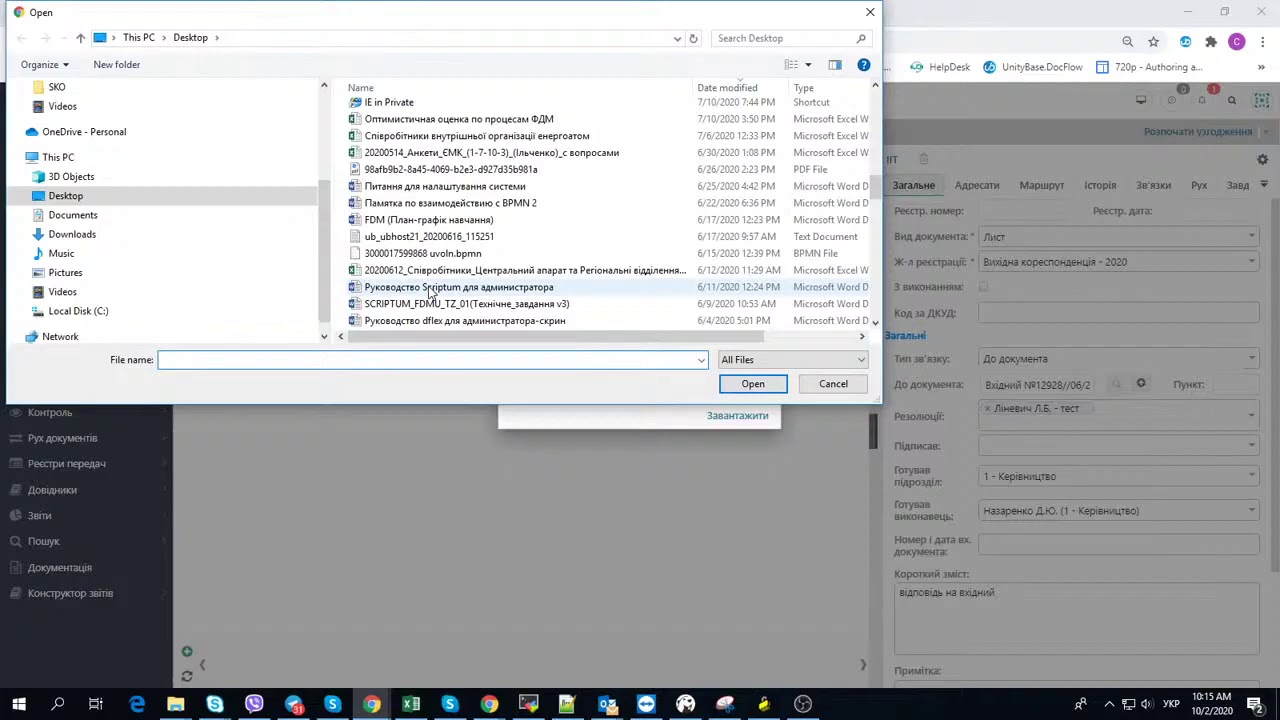Toggle the preview pane icon
Viewport: 1280px width, 720px height.
835,65
